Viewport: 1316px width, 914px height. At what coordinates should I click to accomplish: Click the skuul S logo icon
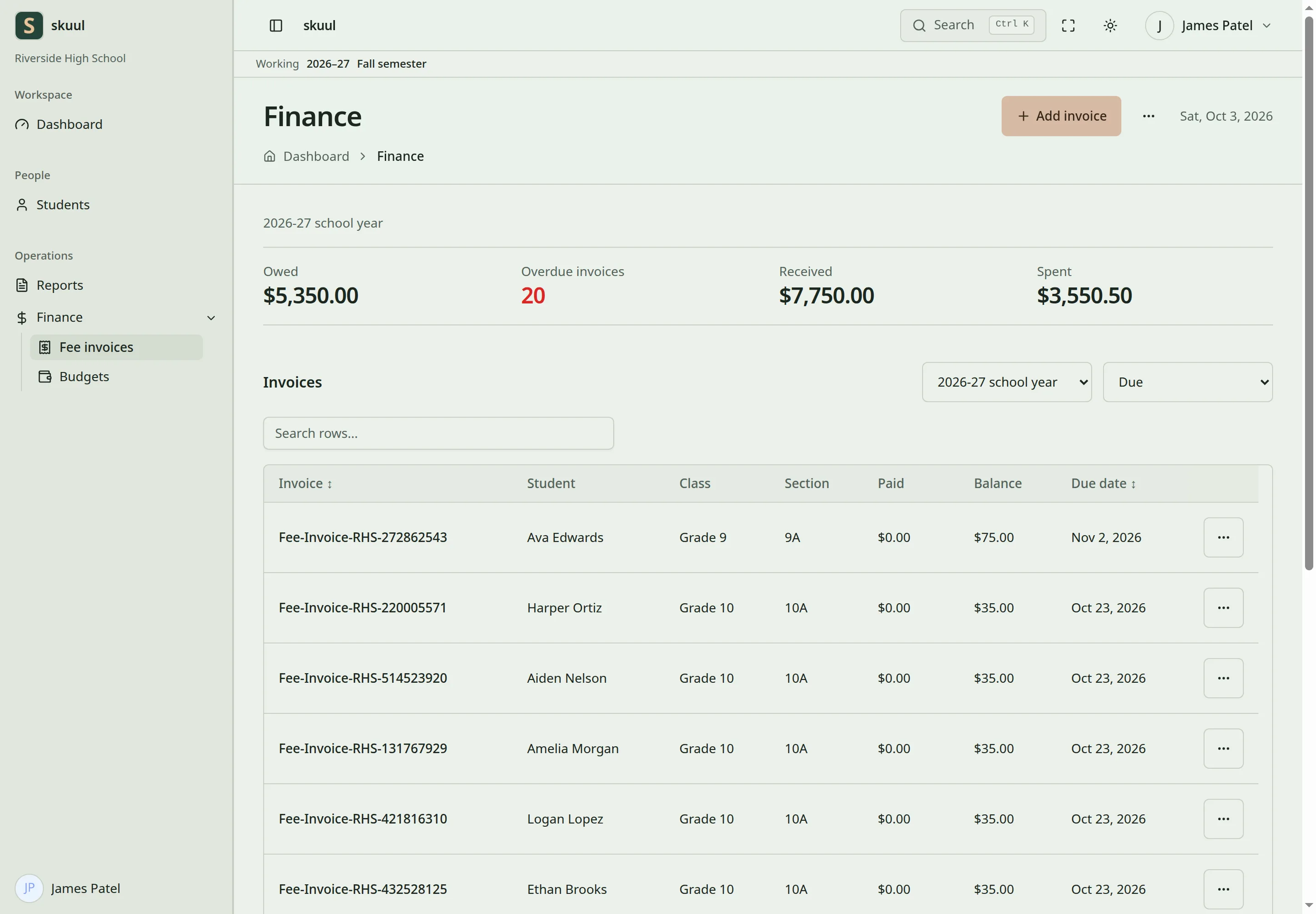coord(29,25)
